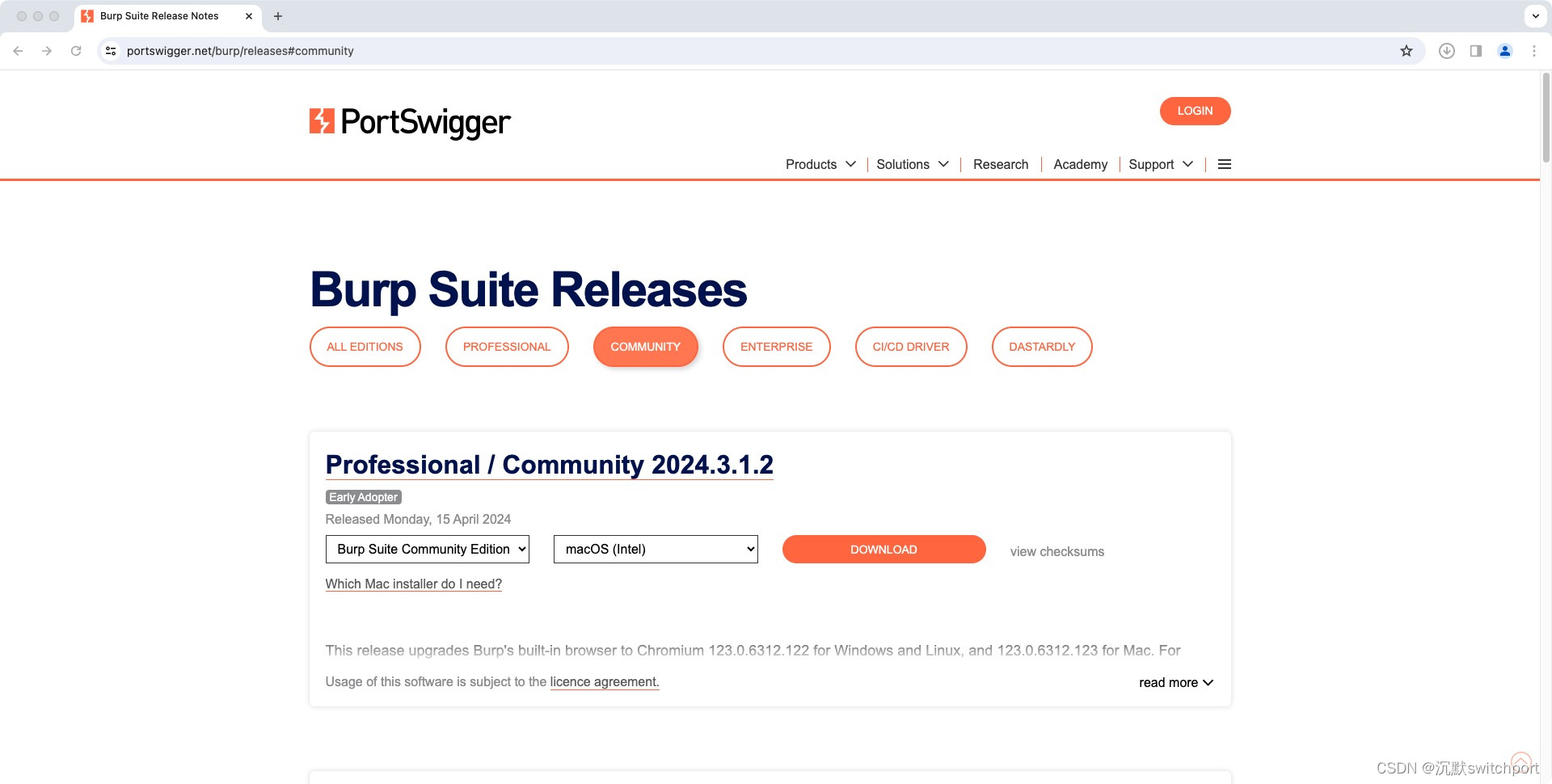Open site information icon in address bar
Viewport: 1552px width, 784px height.
pyautogui.click(x=111, y=51)
